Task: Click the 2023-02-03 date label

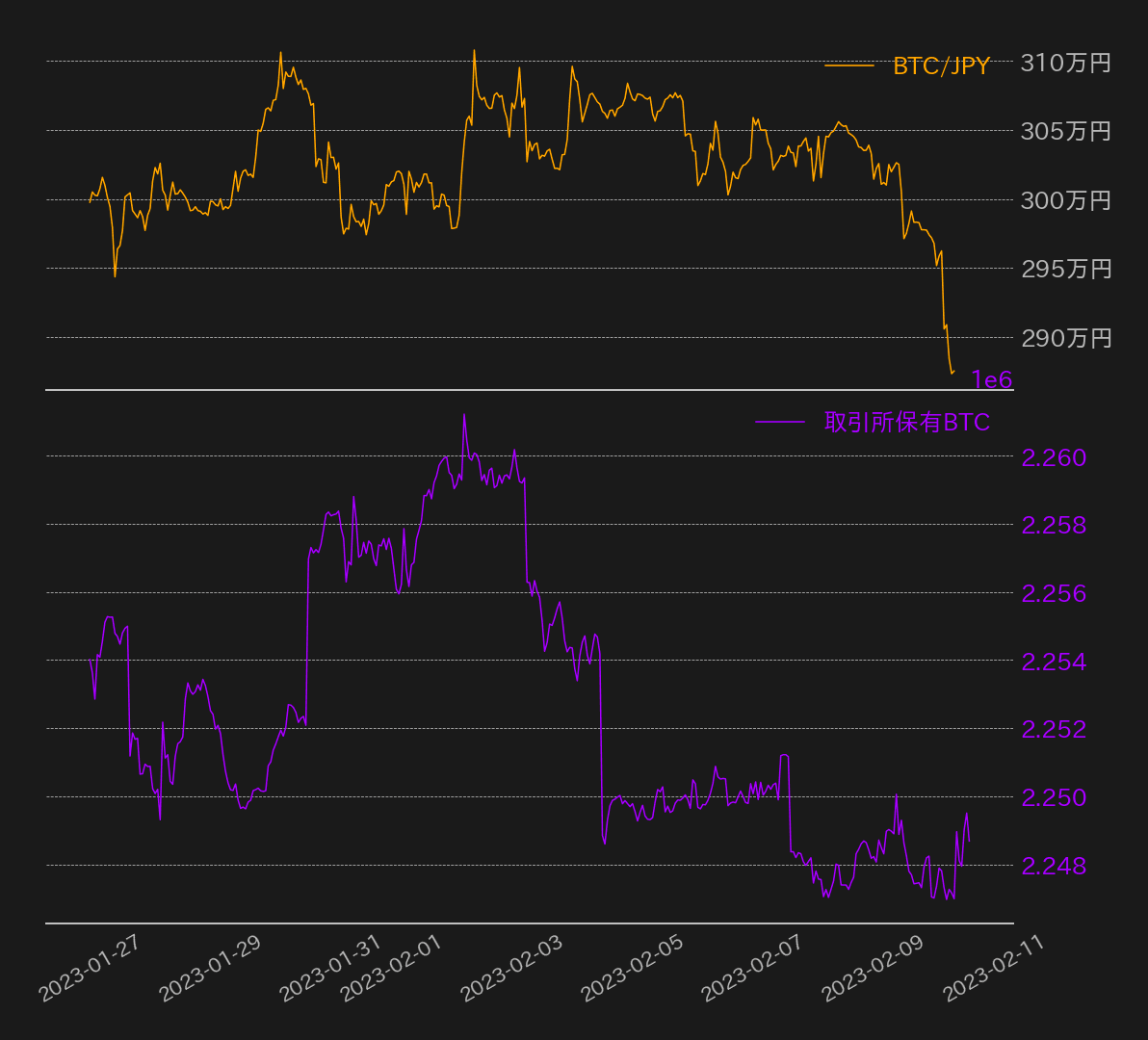Action: [x=511, y=970]
